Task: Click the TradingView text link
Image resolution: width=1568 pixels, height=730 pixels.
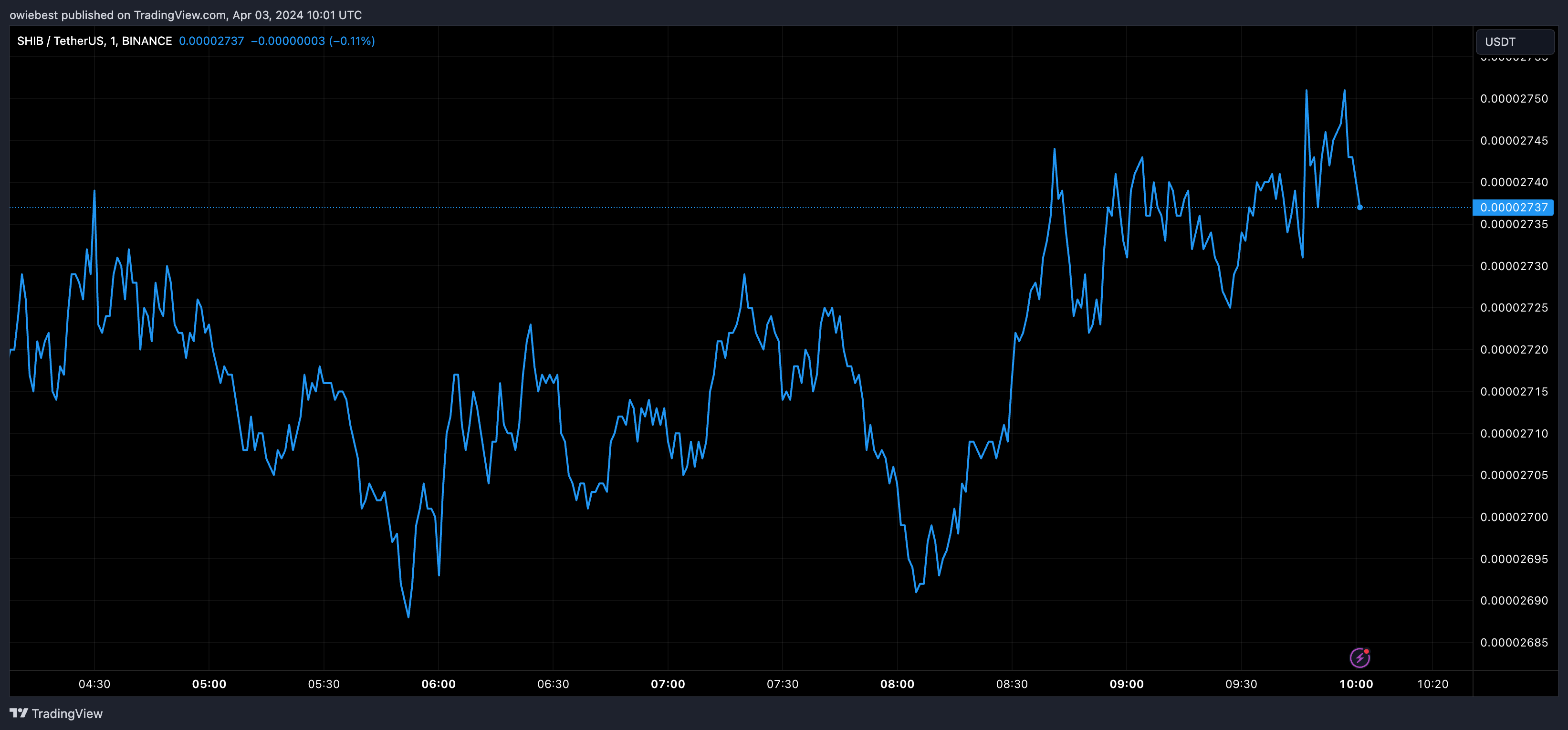Action: [x=67, y=714]
